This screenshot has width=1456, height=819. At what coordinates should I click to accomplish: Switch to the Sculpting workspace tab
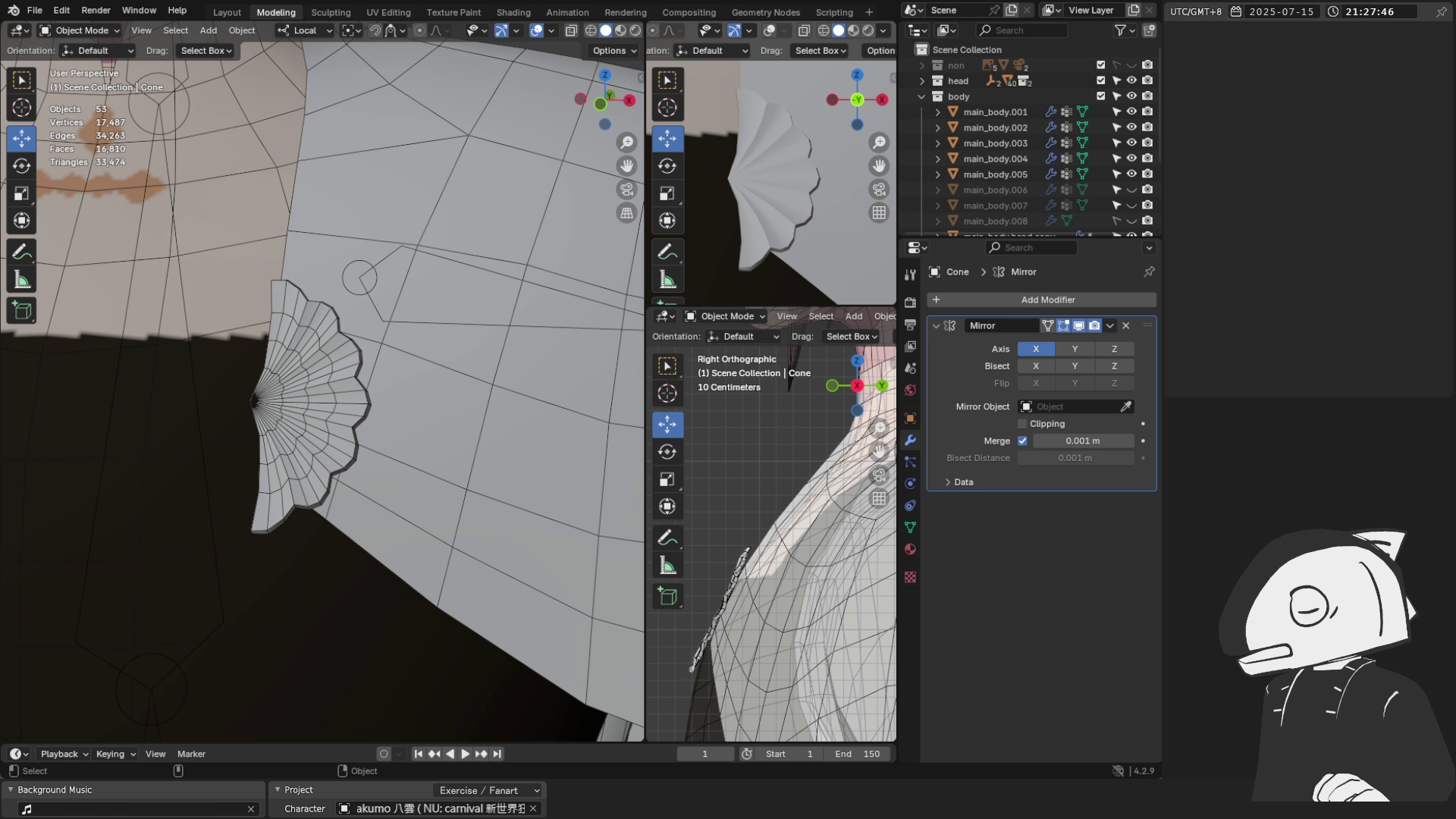tap(331, 12)
